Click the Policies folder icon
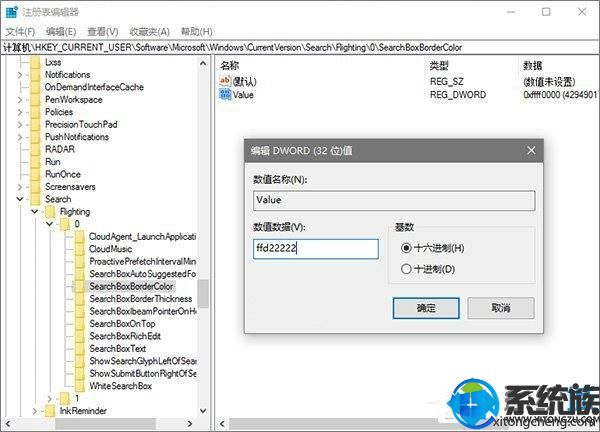 pos(36,112)
